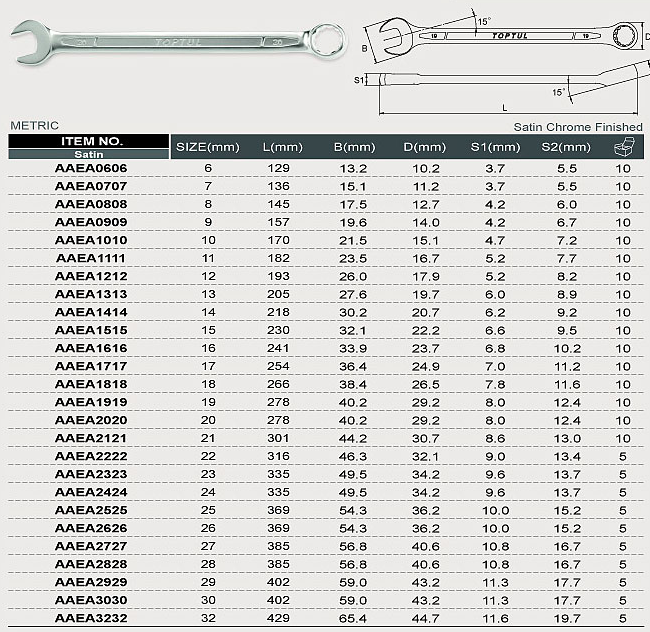This screenshot has height=632, width=650.
Task: Select item number AAEA1111
Action: [x=91, y=258]
